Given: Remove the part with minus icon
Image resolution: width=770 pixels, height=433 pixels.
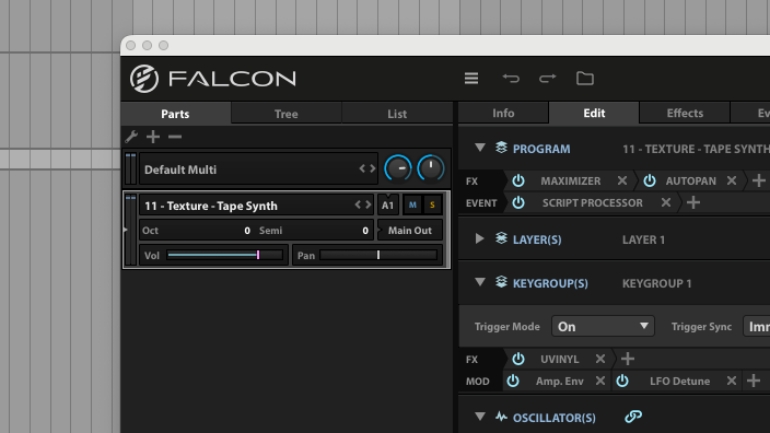Looking at the screenshot, I should 175,136.
